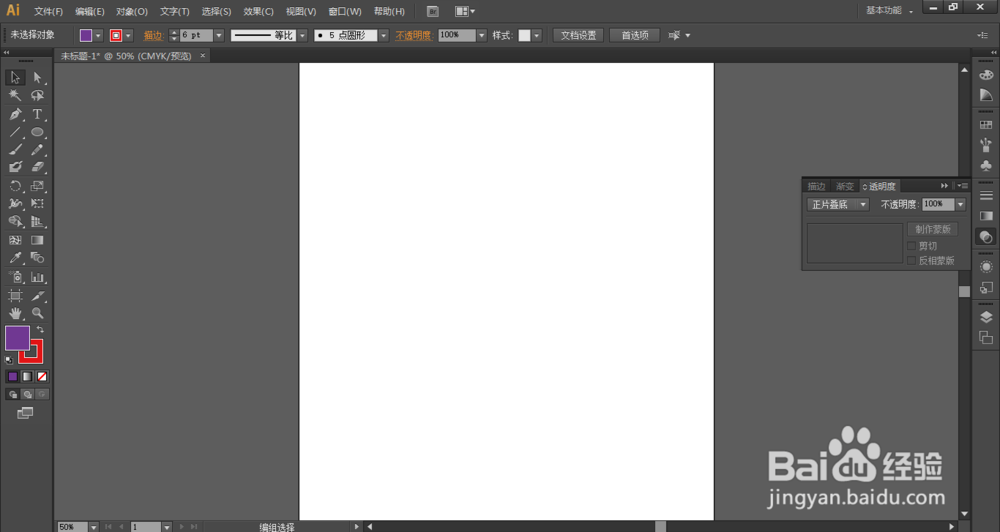This screenshot has height=532, width=1000.
Task: Select the Free Transform tool
Action: pyautogui.click(x=37, y=203)
